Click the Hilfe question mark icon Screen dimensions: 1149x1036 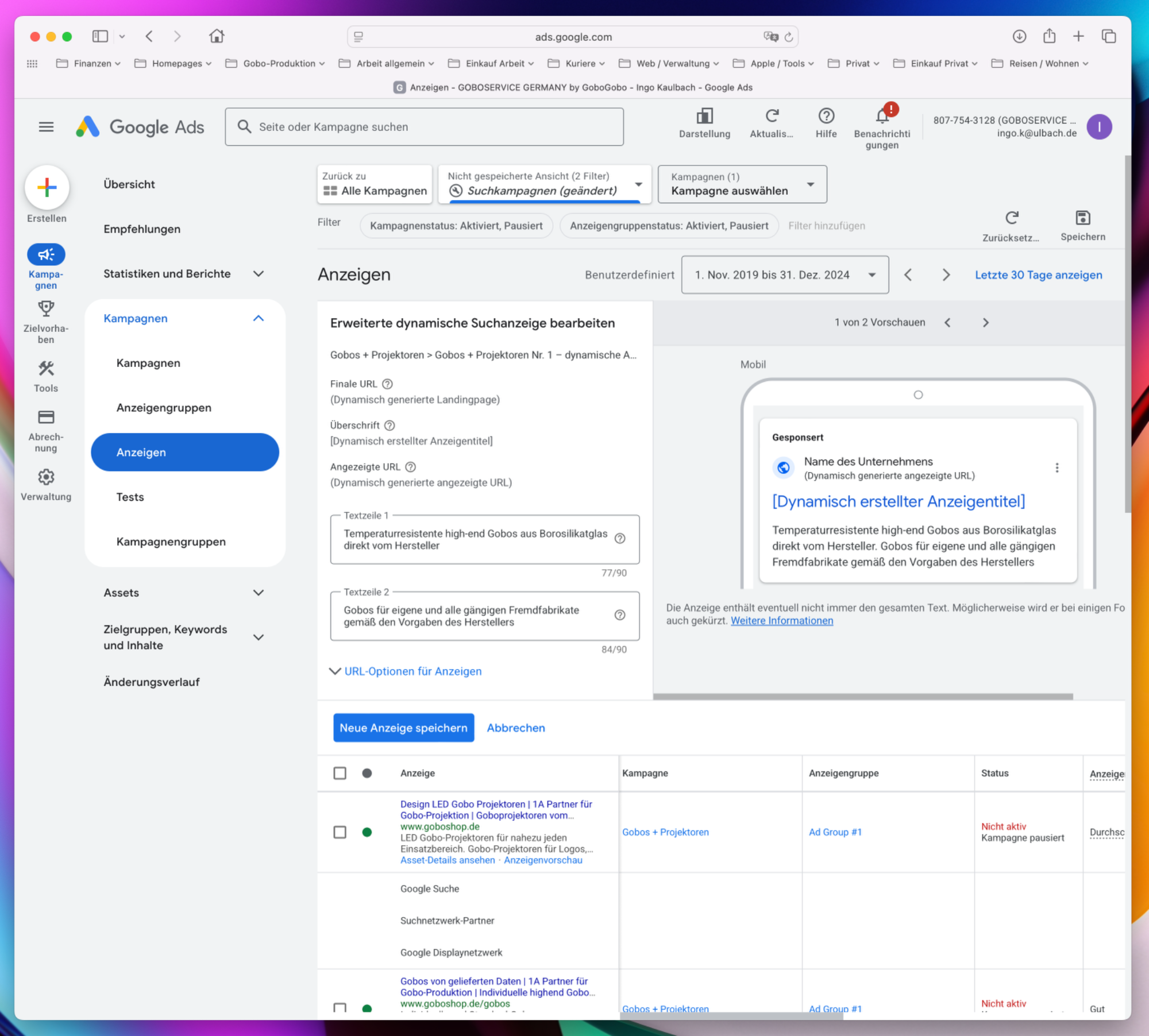(826, 117)
